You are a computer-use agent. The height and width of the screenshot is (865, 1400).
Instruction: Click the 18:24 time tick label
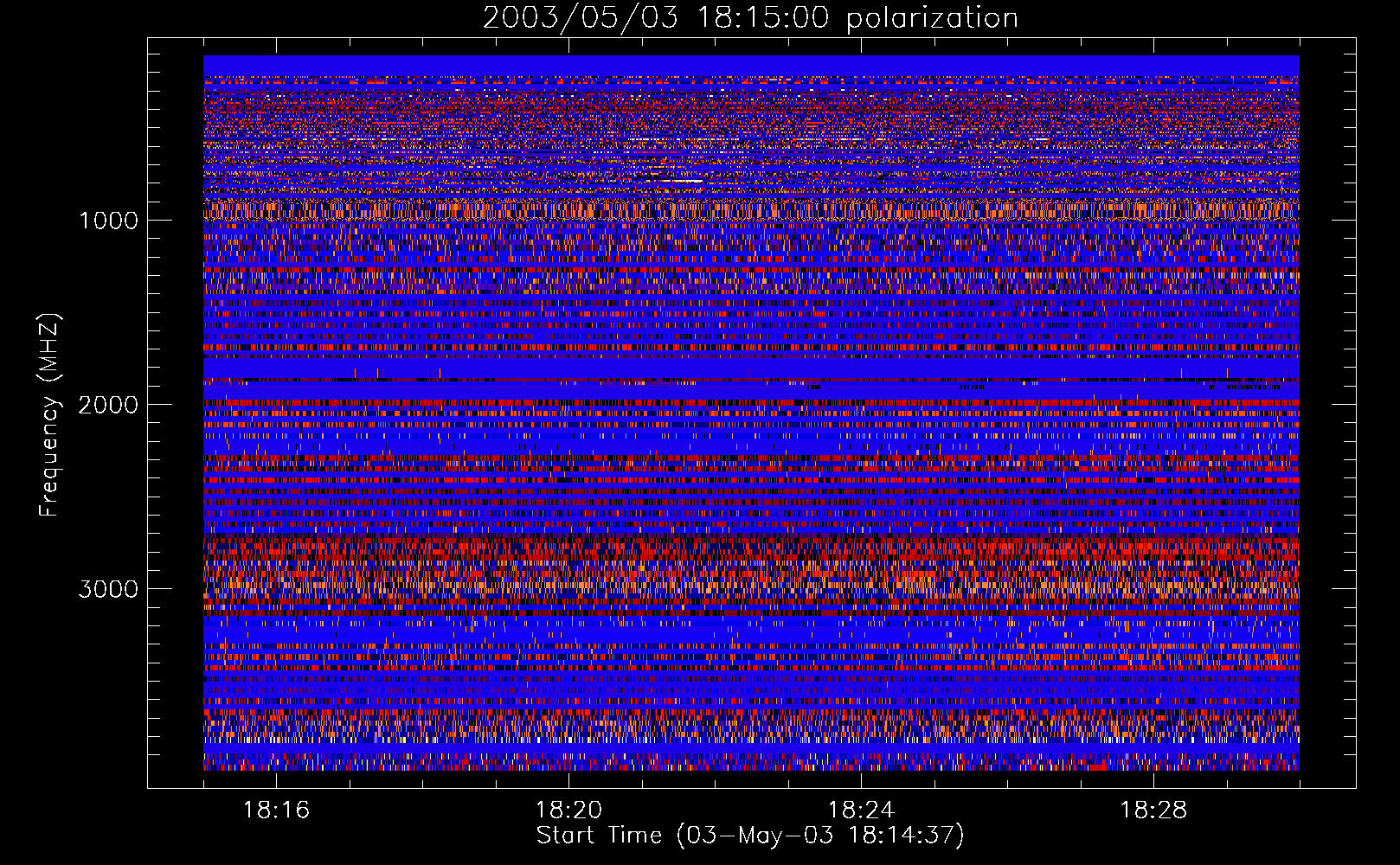click(x=861, y=811)
